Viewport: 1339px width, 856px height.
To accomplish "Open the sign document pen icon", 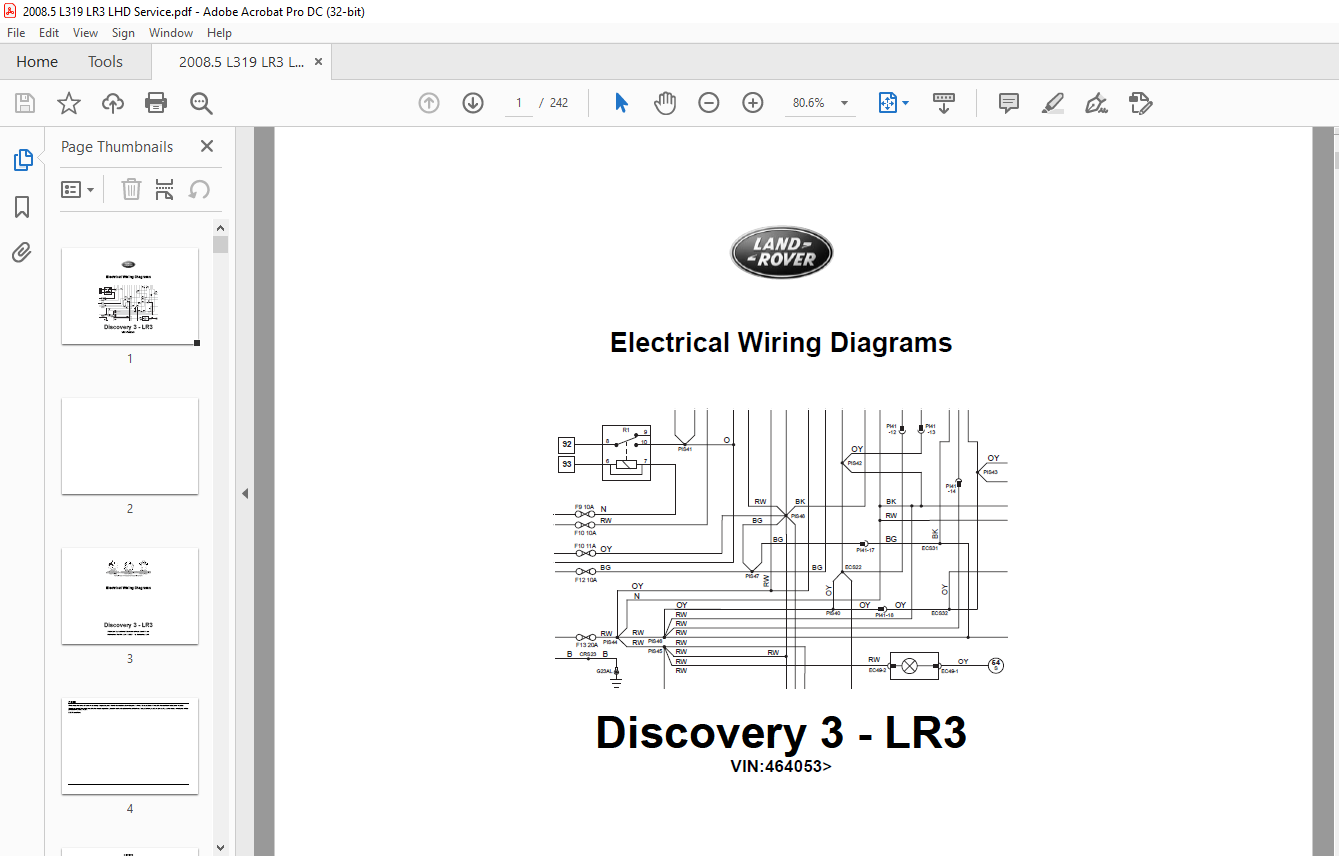I will pyautogui.click(x=1097, y=103).
